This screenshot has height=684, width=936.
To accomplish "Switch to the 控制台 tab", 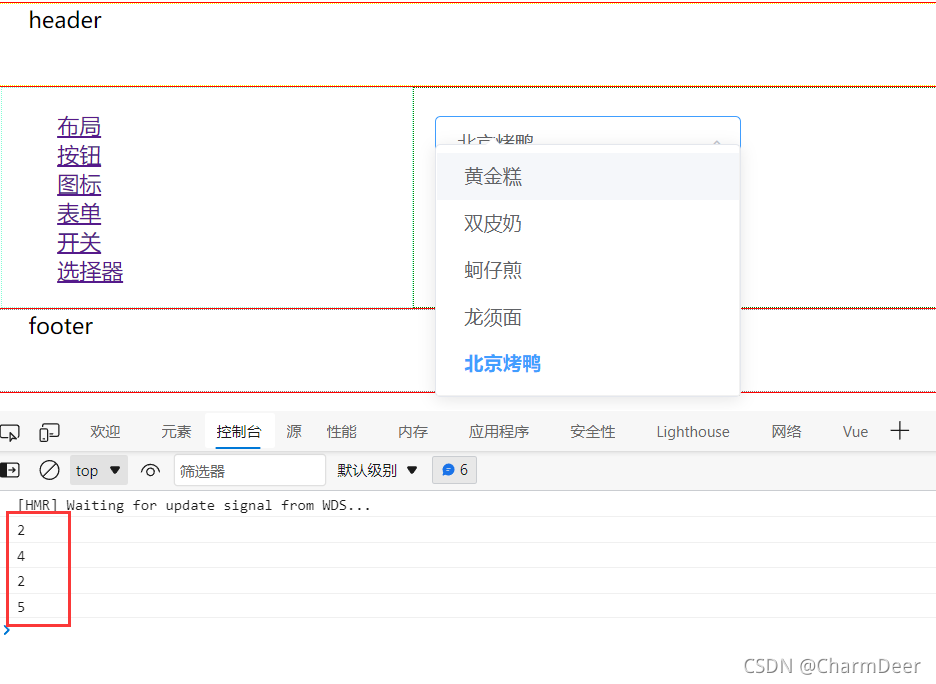I will click(x=239, y=432).
